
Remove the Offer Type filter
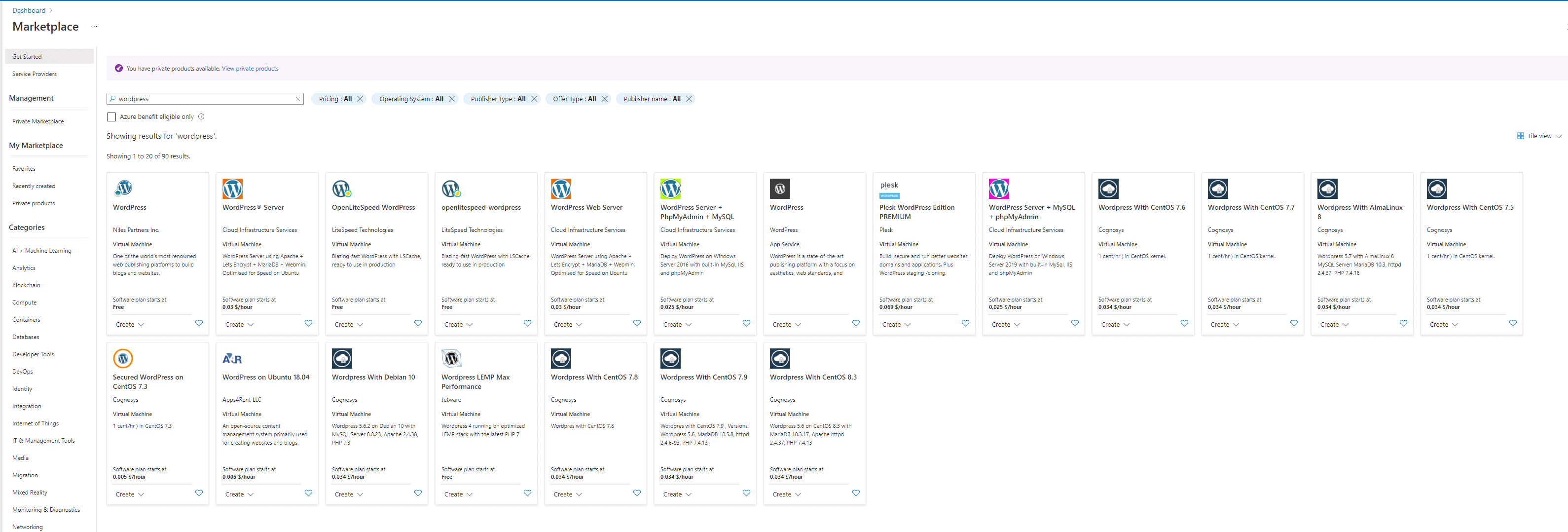pyautogui.click(x=605, y=99)
